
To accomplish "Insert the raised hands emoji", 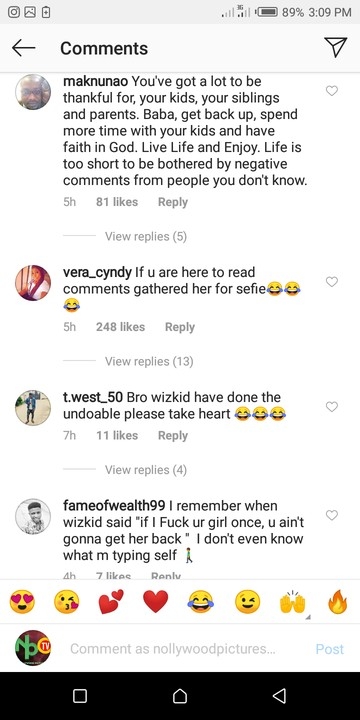I will pyautogui.click(x=292, y=602).
